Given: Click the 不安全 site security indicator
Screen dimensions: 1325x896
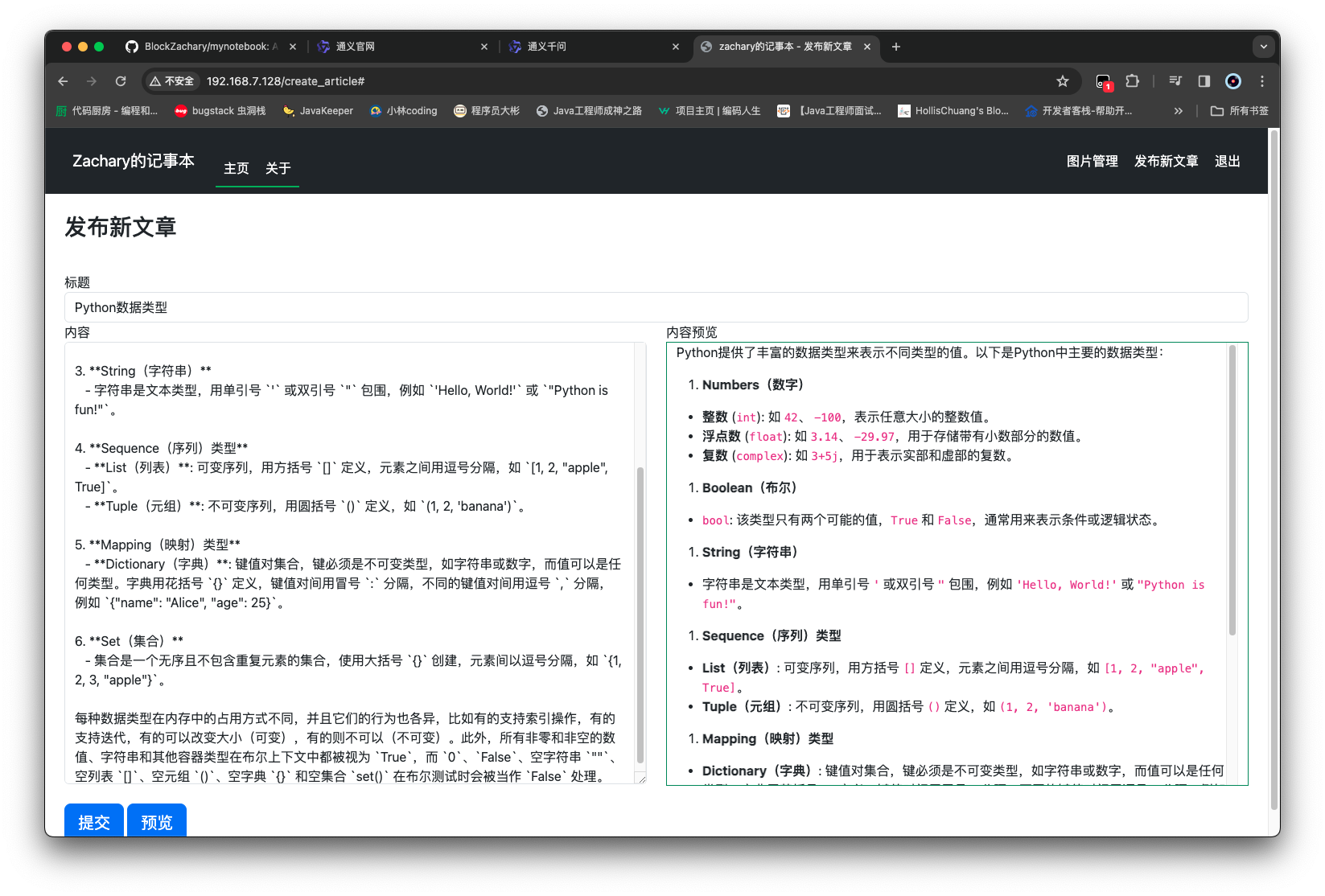Looking at the screenshot, I should pos(172,81).
